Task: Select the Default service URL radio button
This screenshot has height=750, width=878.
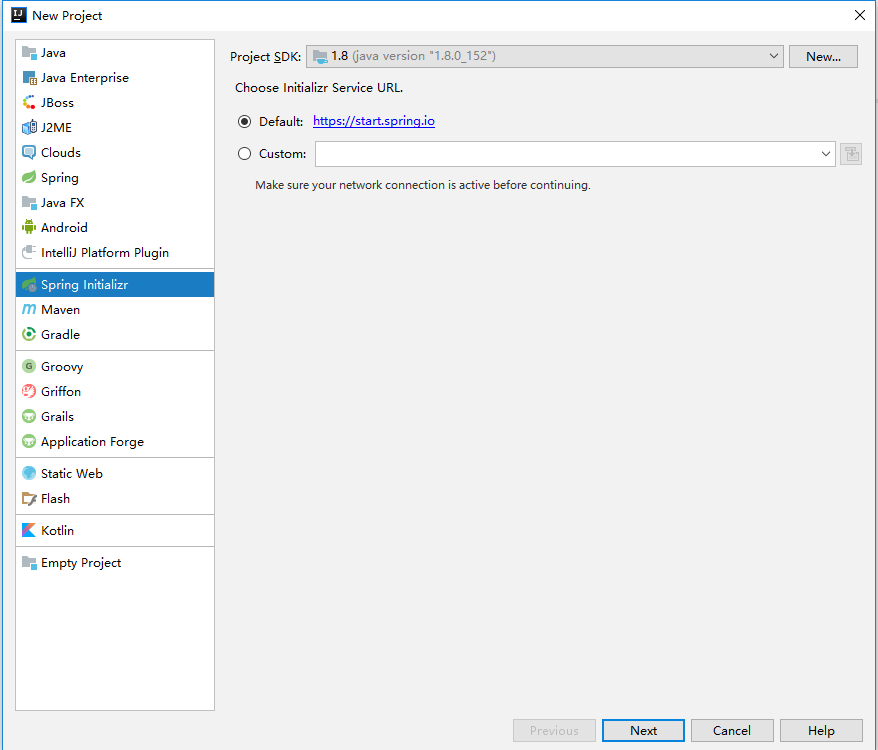Action: [x=245, y=122]
